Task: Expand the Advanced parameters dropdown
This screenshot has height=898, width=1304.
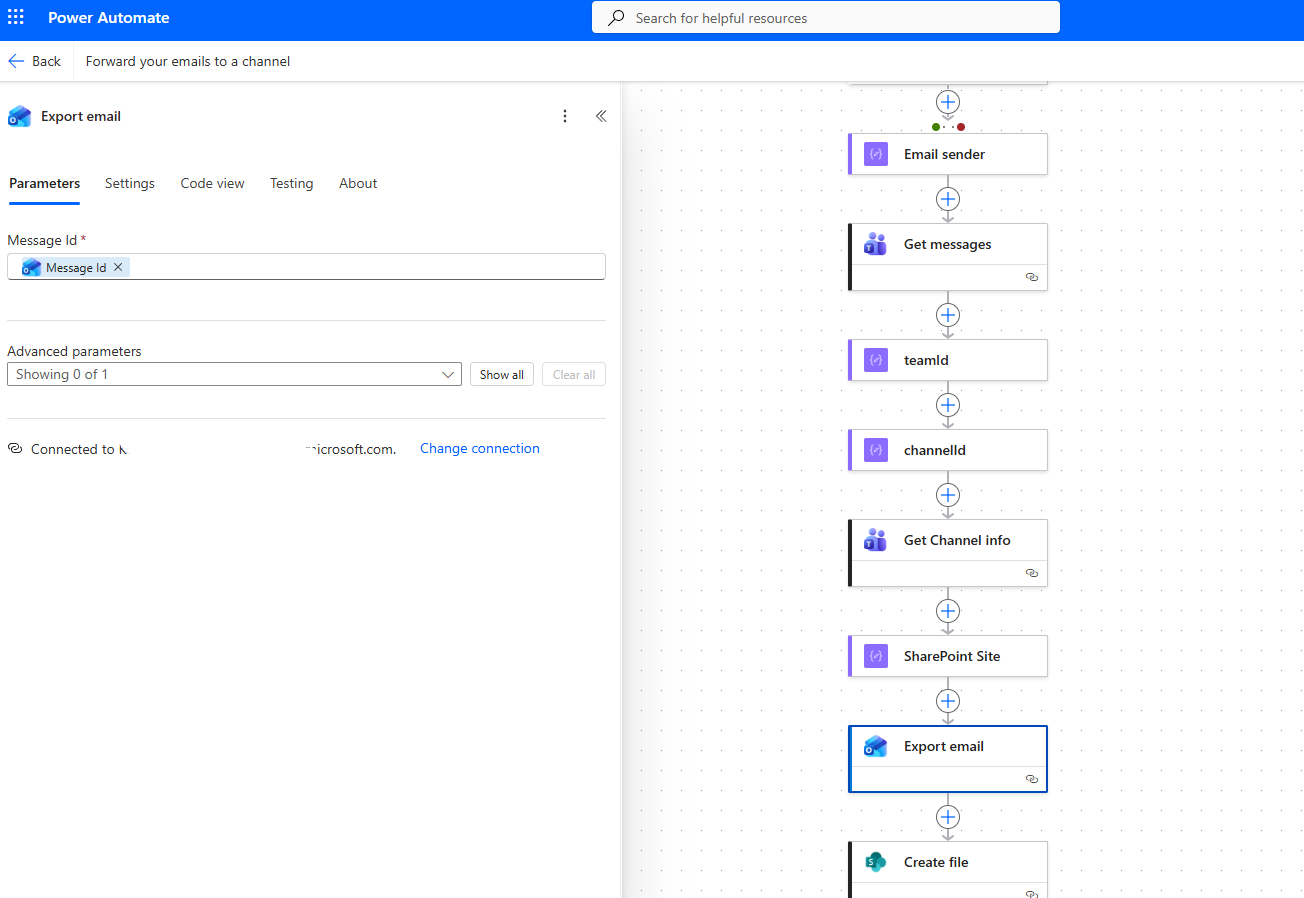Action: (x=448, y=374)
